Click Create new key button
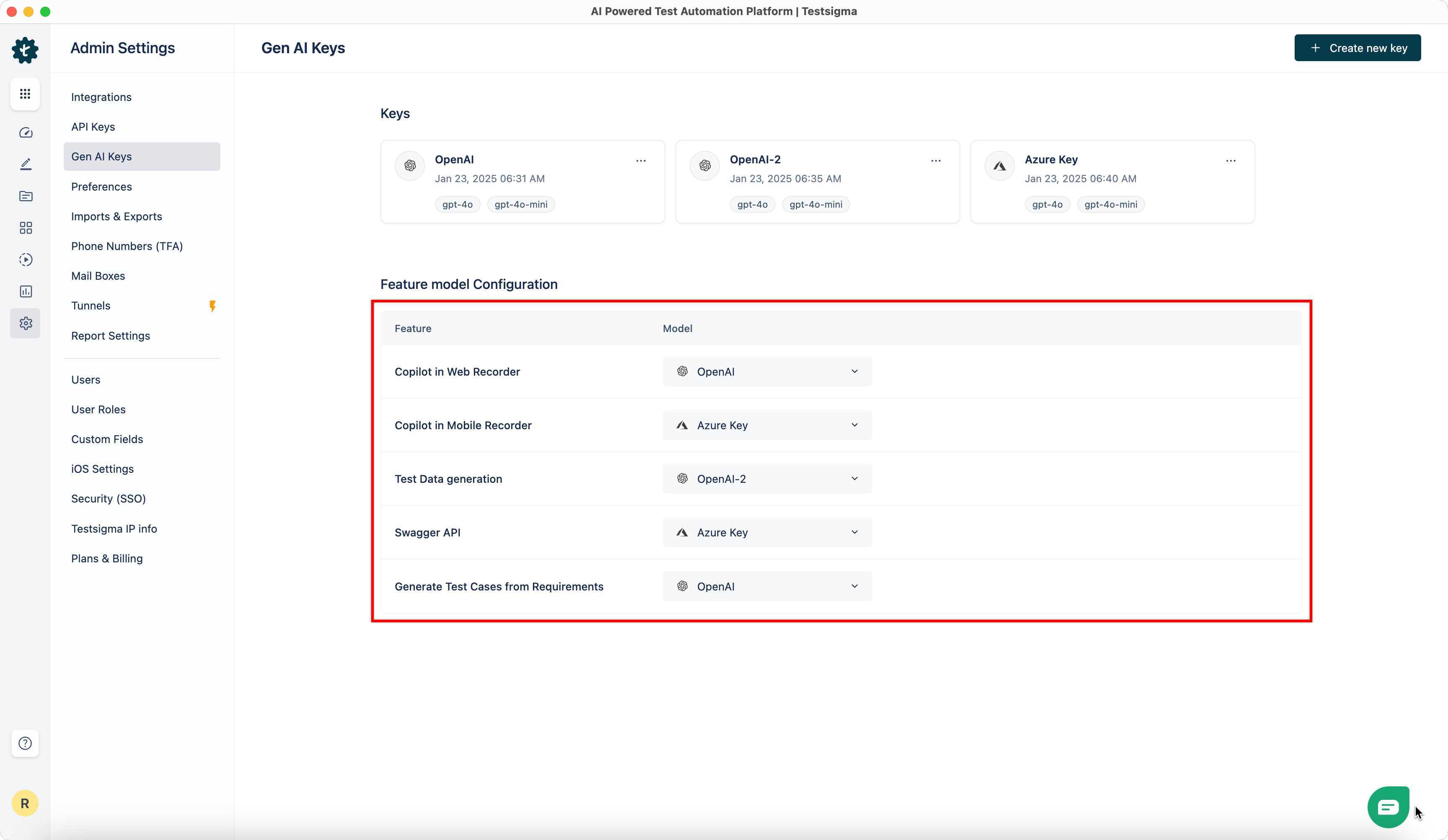Screen dimensions: 1448x840 (1357, 48)
